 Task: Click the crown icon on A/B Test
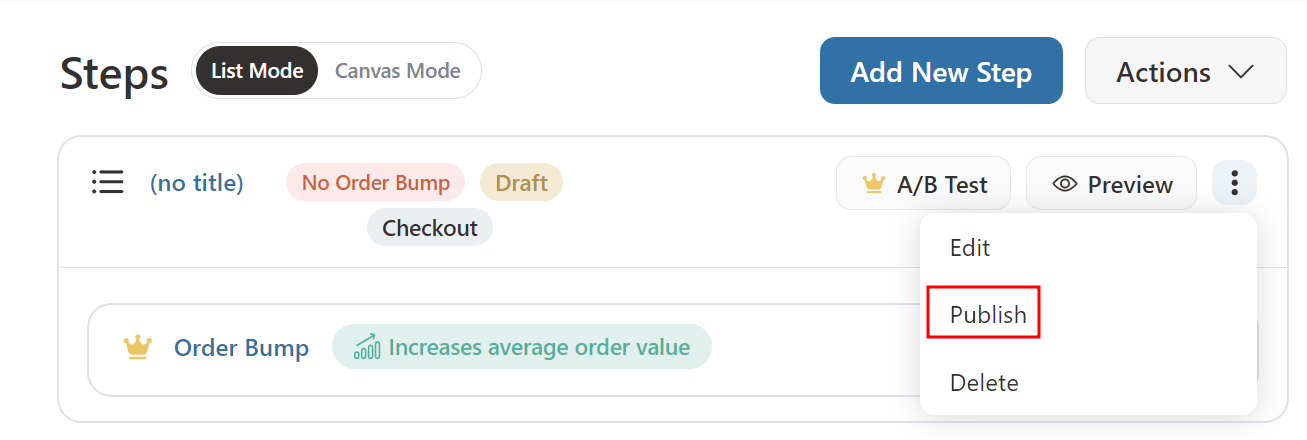coord(874,184)
